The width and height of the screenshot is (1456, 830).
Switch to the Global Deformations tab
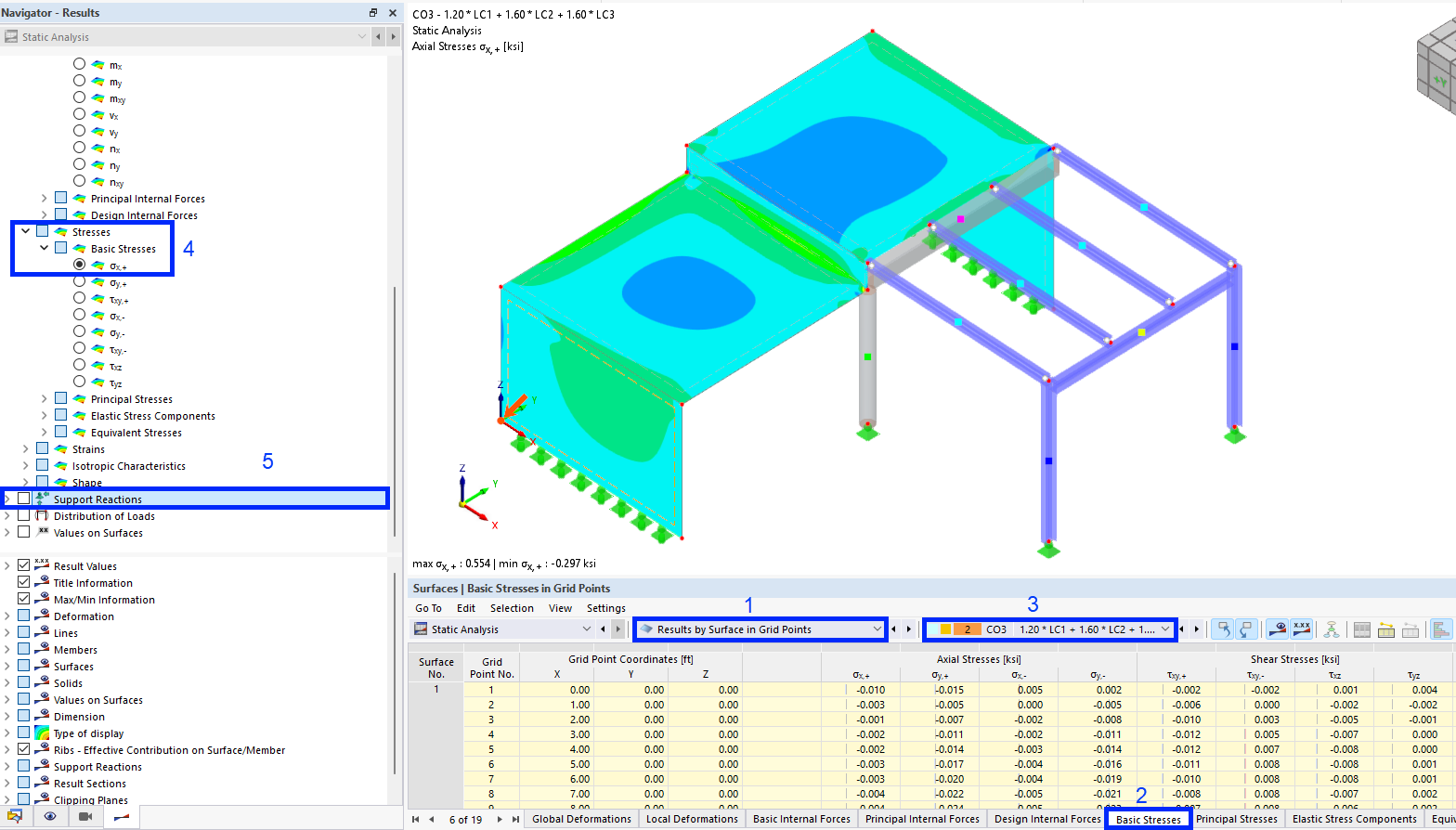(x=581, y=819)
